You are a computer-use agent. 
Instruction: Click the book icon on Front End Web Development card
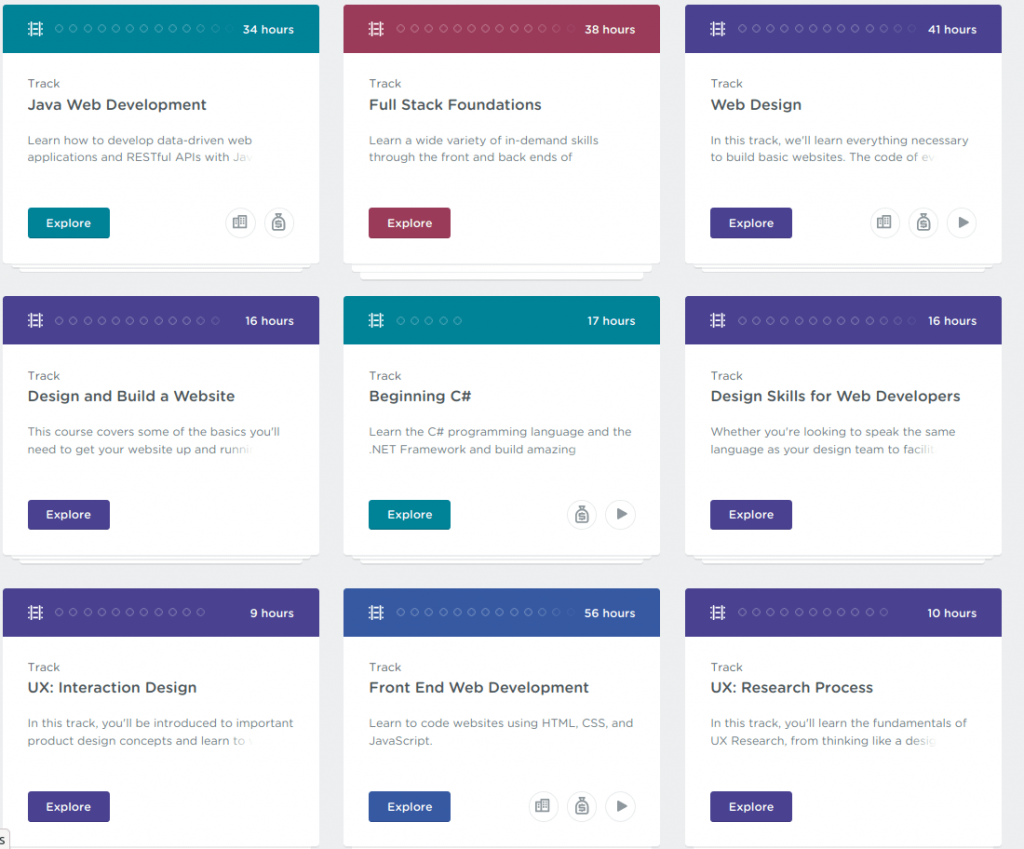(543, 807)
